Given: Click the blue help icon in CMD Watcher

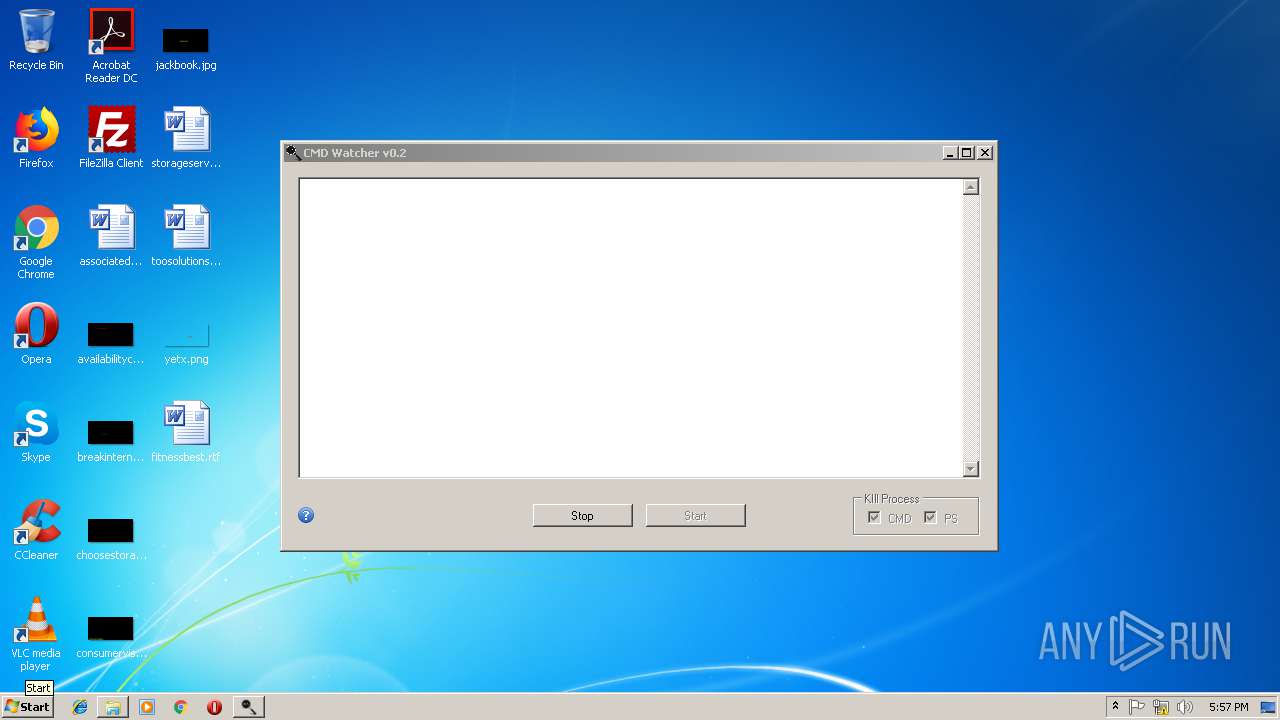Looking at the screenshot, I should point(306,515).
